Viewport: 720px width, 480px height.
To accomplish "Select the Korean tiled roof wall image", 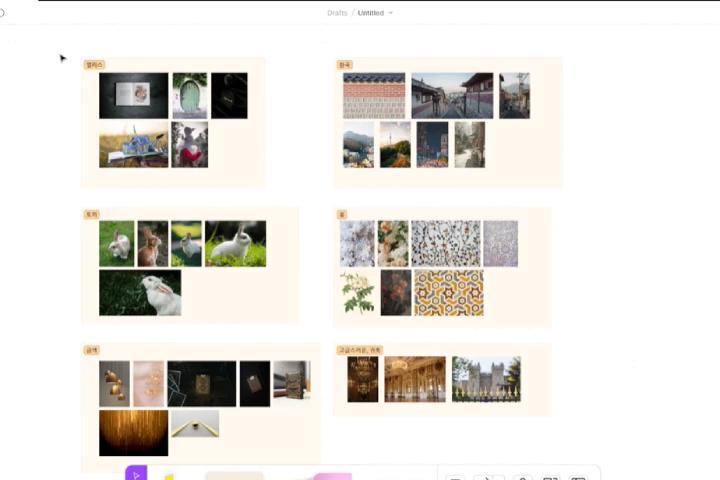I will (x=374, y=96).
